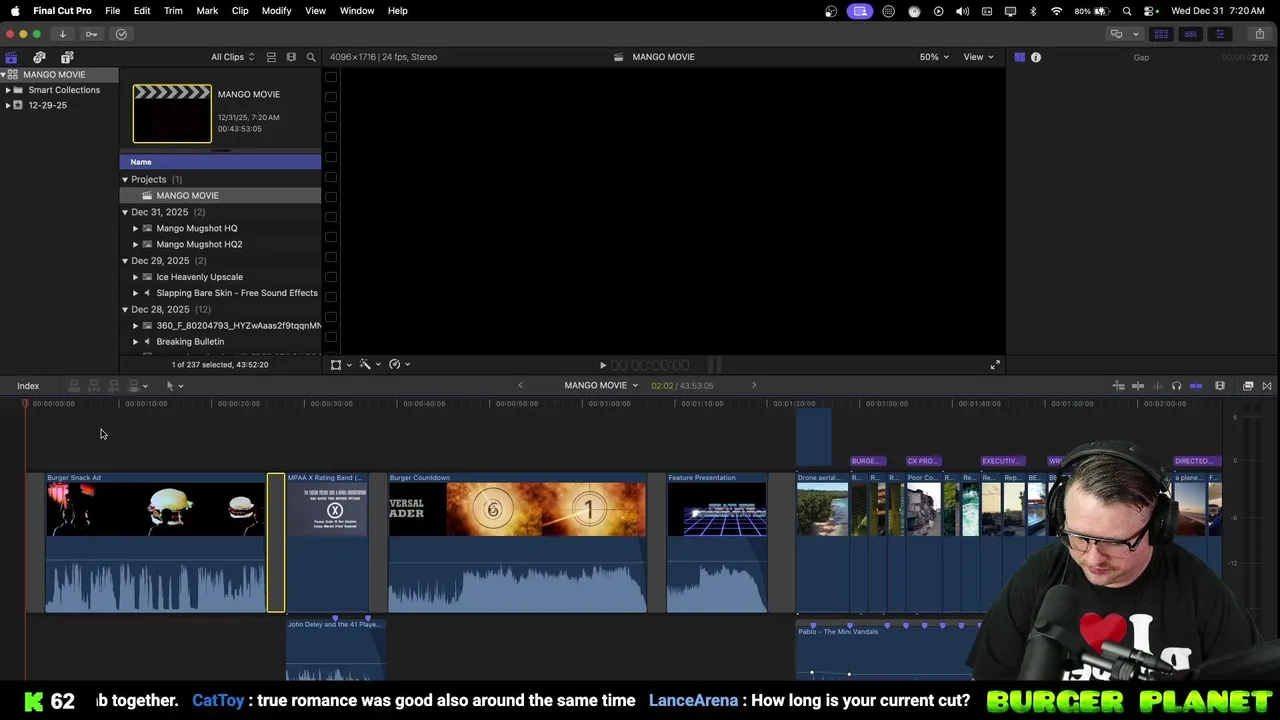Open the Modify menu
Image resolution: width=1280 pixels, height=720 pixels.
tap(277, 11)
